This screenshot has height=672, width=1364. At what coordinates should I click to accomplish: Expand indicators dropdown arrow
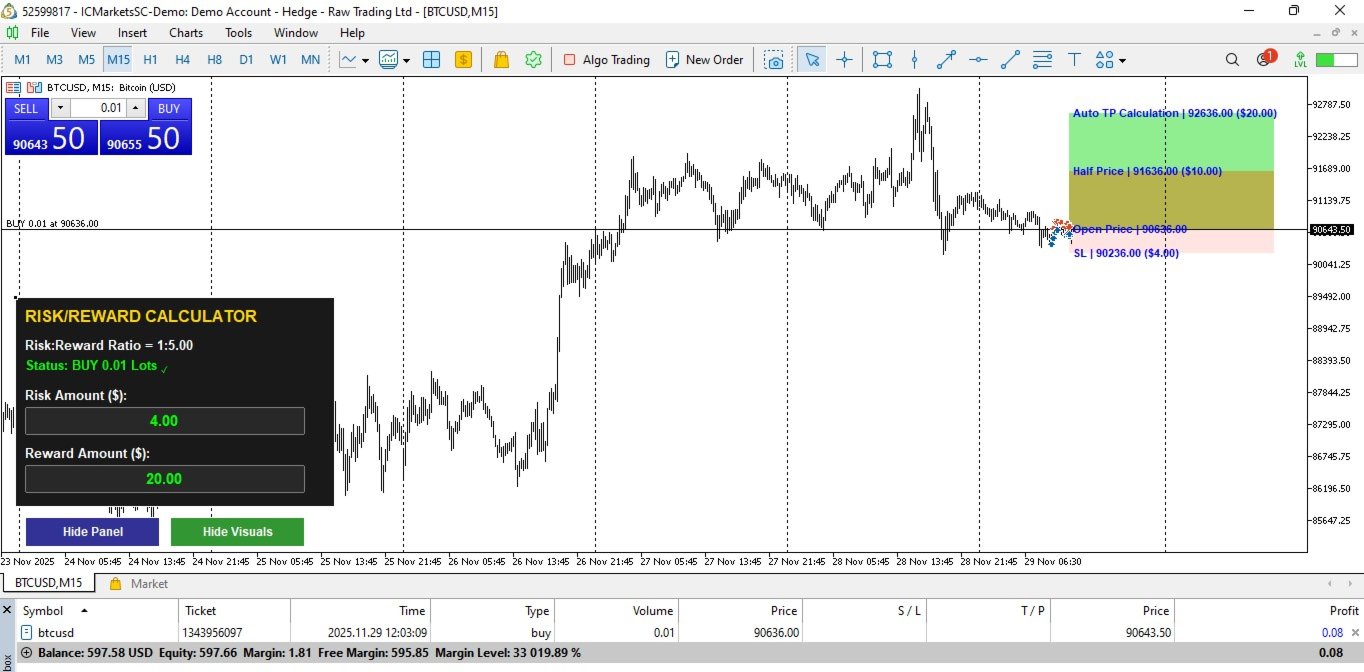click(406, 60)
